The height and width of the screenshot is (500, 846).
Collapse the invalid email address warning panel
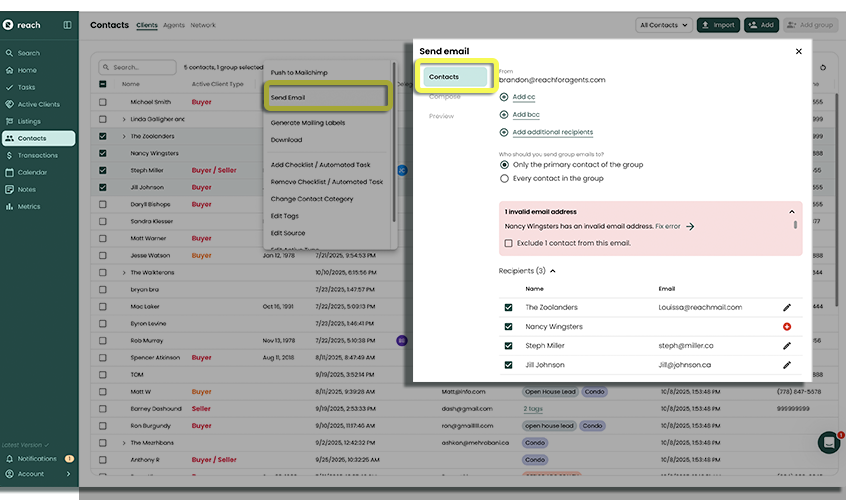791,212
